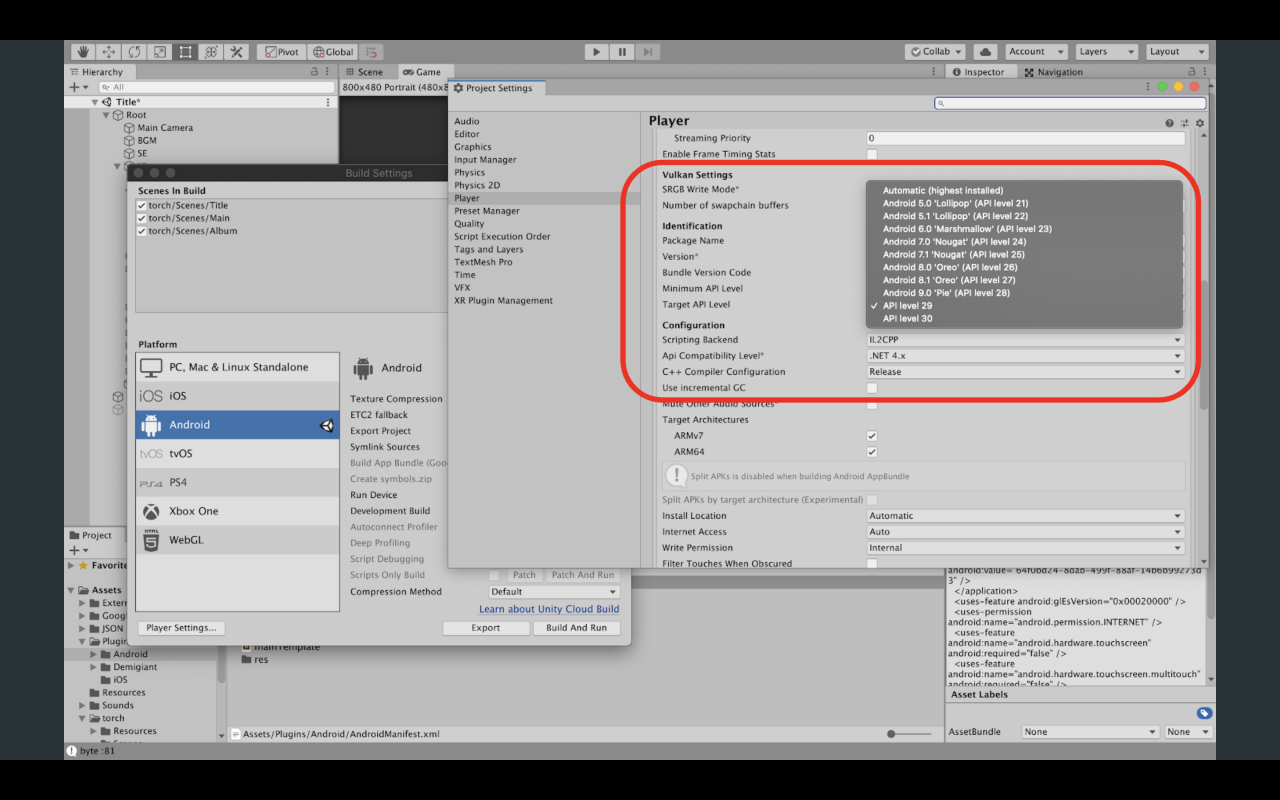Start Play mode
Screen dimensions: 1280x800
(x=596, y=52)
